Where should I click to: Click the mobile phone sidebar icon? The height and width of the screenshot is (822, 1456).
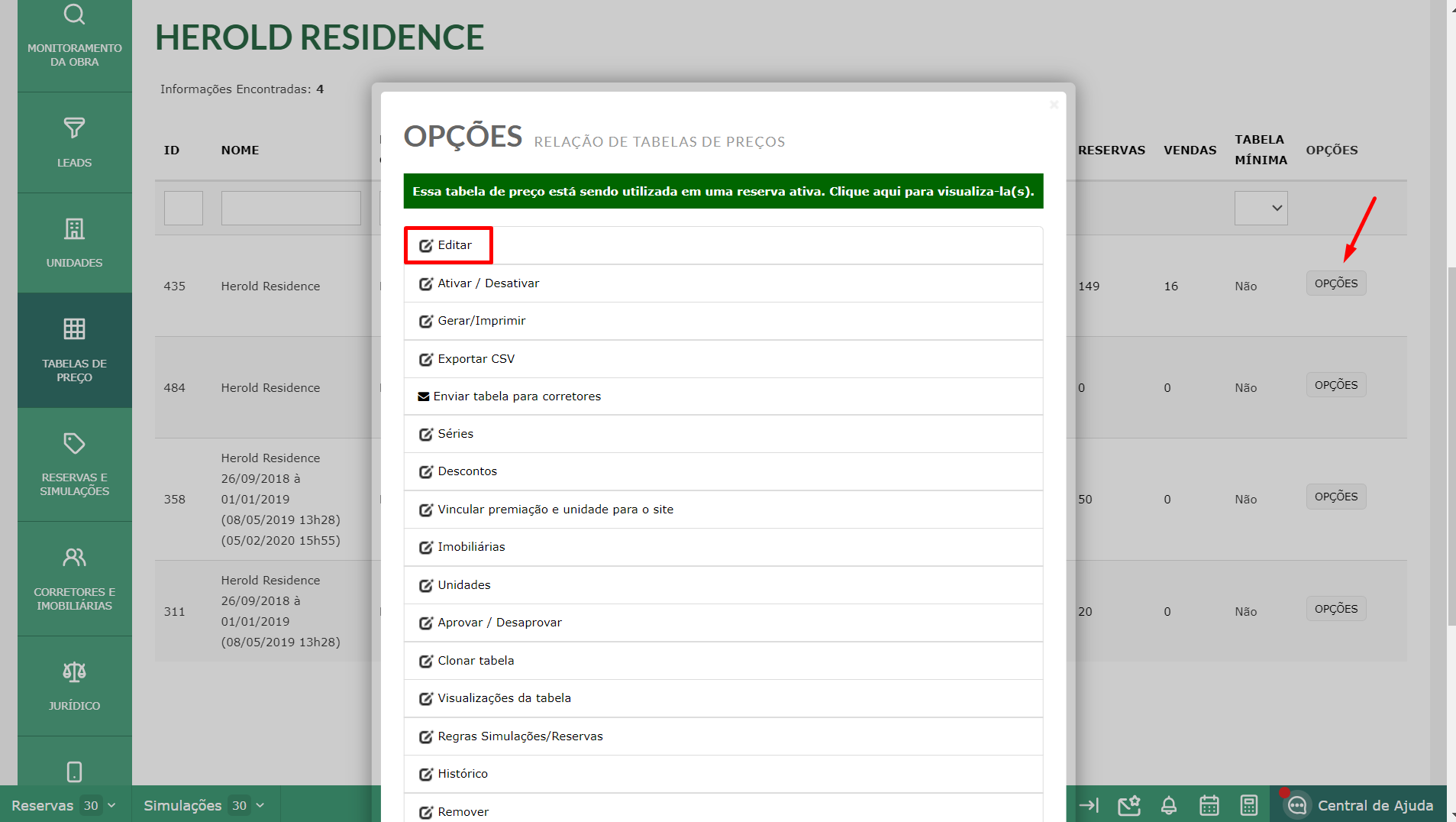[x=74, y=772]
